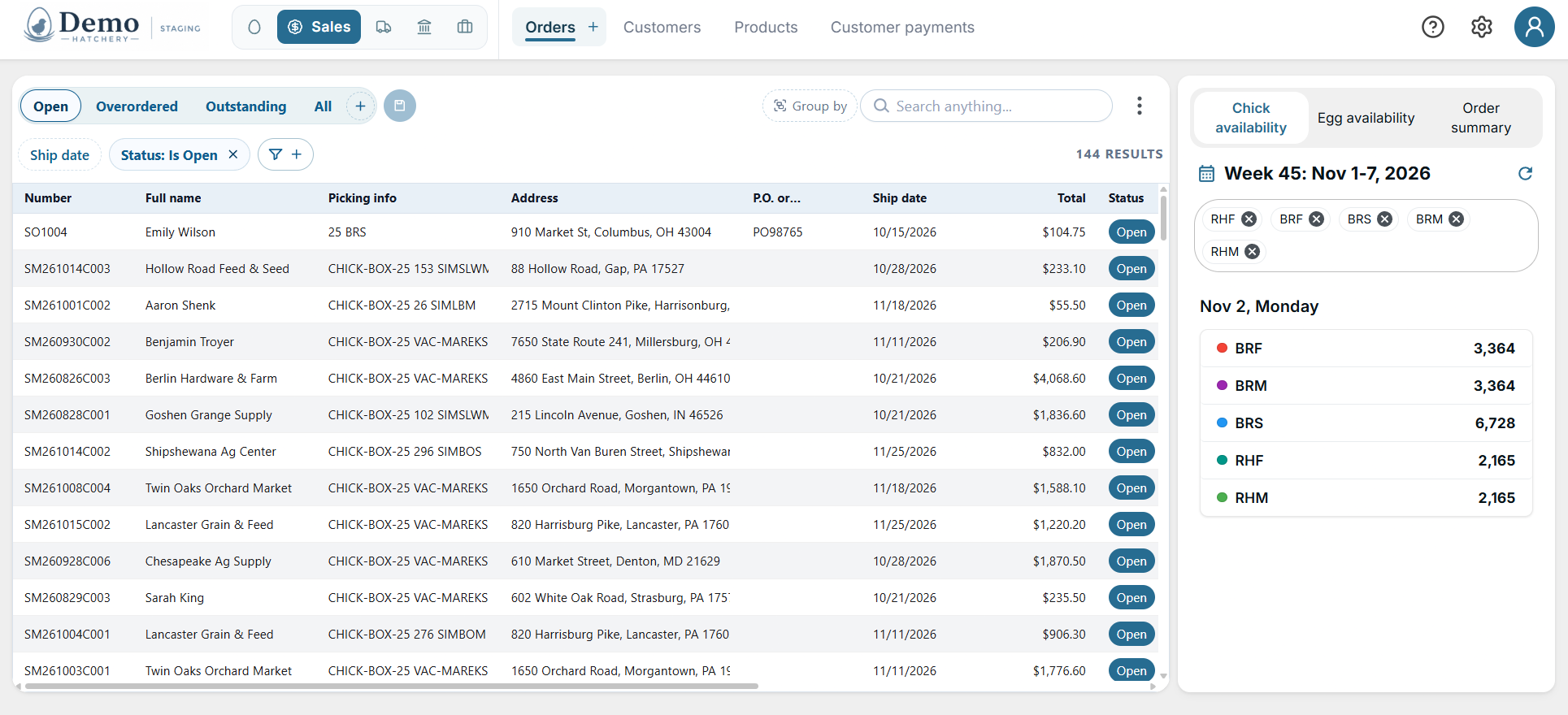
Task: Open the user profile avatar
Action: click(x=1535, y=27)
